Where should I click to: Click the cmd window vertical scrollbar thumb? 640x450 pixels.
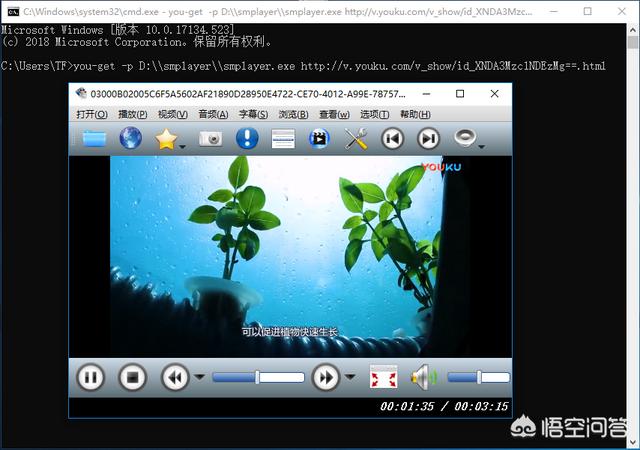pos(633,42)
